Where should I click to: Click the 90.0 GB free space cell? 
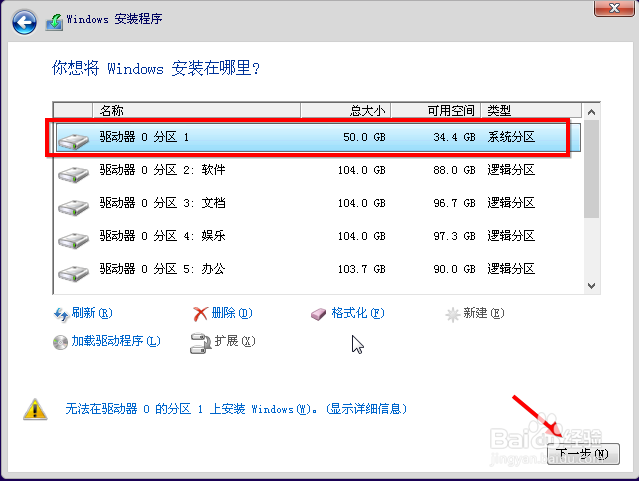pyautogui.click(x=454, y=269)
